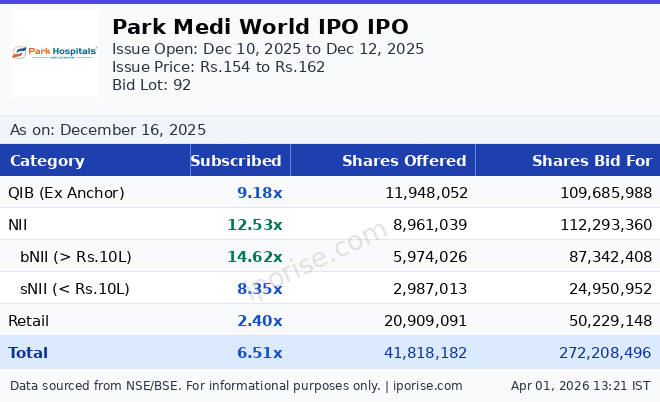Click the 12.53x NII subscription value
Viewport: 660px width, 402px height.
click(x=254, y=225)
